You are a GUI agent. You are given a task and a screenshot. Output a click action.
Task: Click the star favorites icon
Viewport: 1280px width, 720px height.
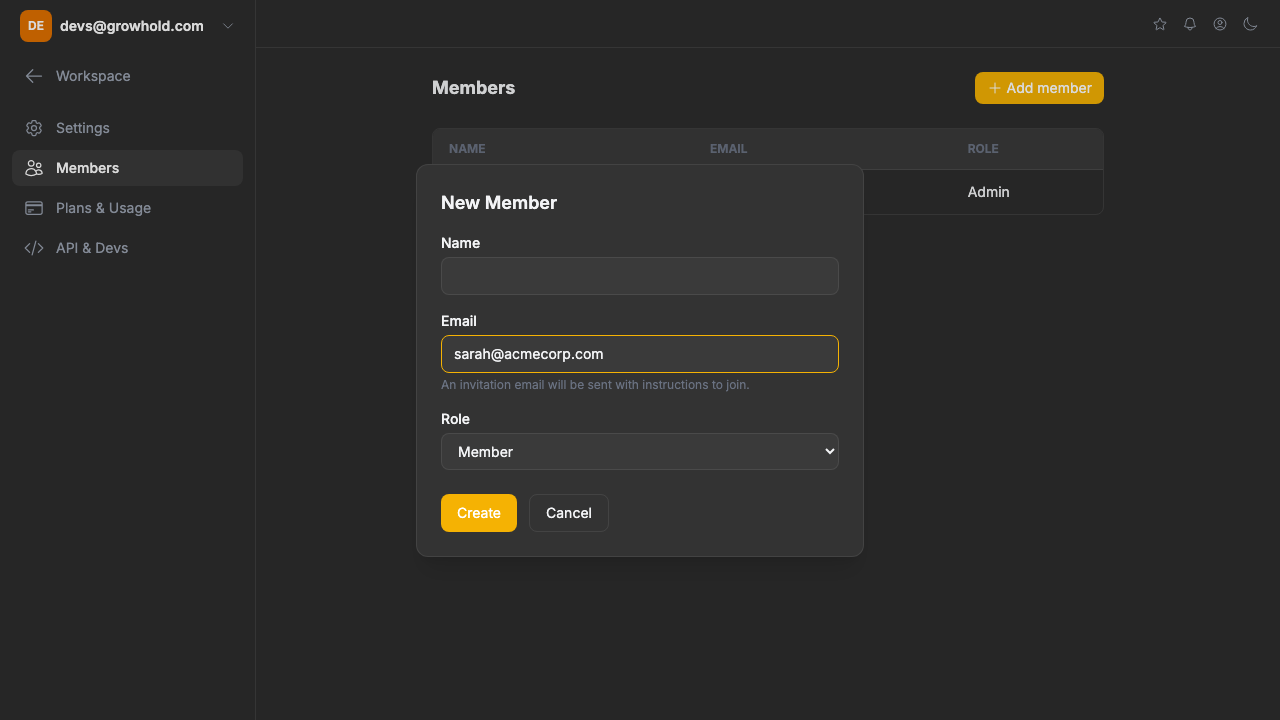pyautogui.click(x=1160, y=24)
